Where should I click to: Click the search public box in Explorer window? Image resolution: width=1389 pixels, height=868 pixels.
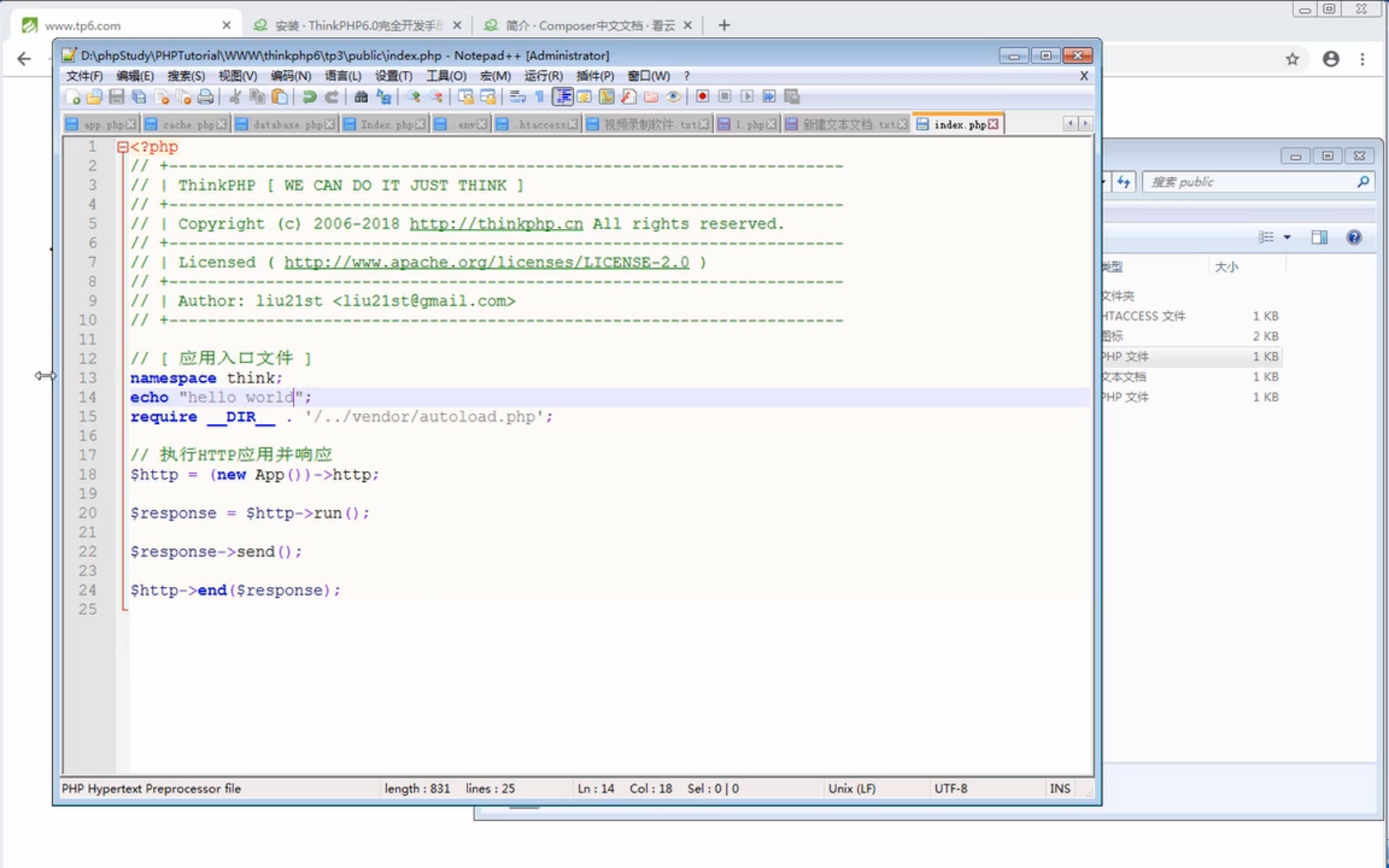click(1257, 182)
